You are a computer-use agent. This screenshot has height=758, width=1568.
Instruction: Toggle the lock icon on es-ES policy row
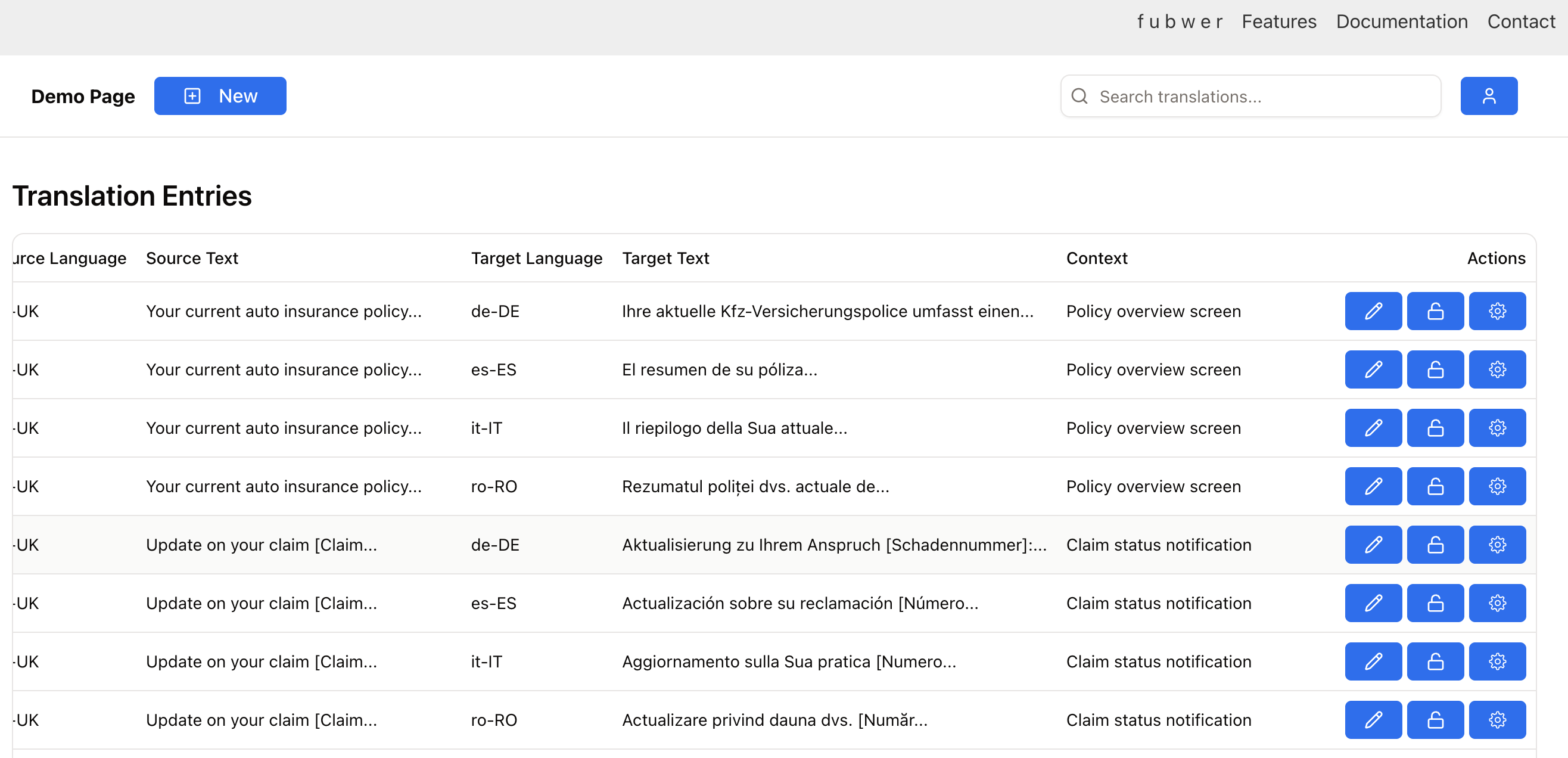tap(1435, 369)
